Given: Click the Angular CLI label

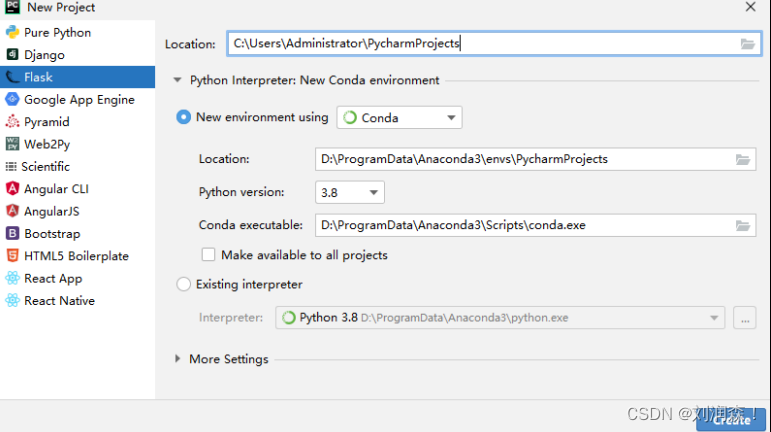Looking at the screenshot, I should point(57,189).
